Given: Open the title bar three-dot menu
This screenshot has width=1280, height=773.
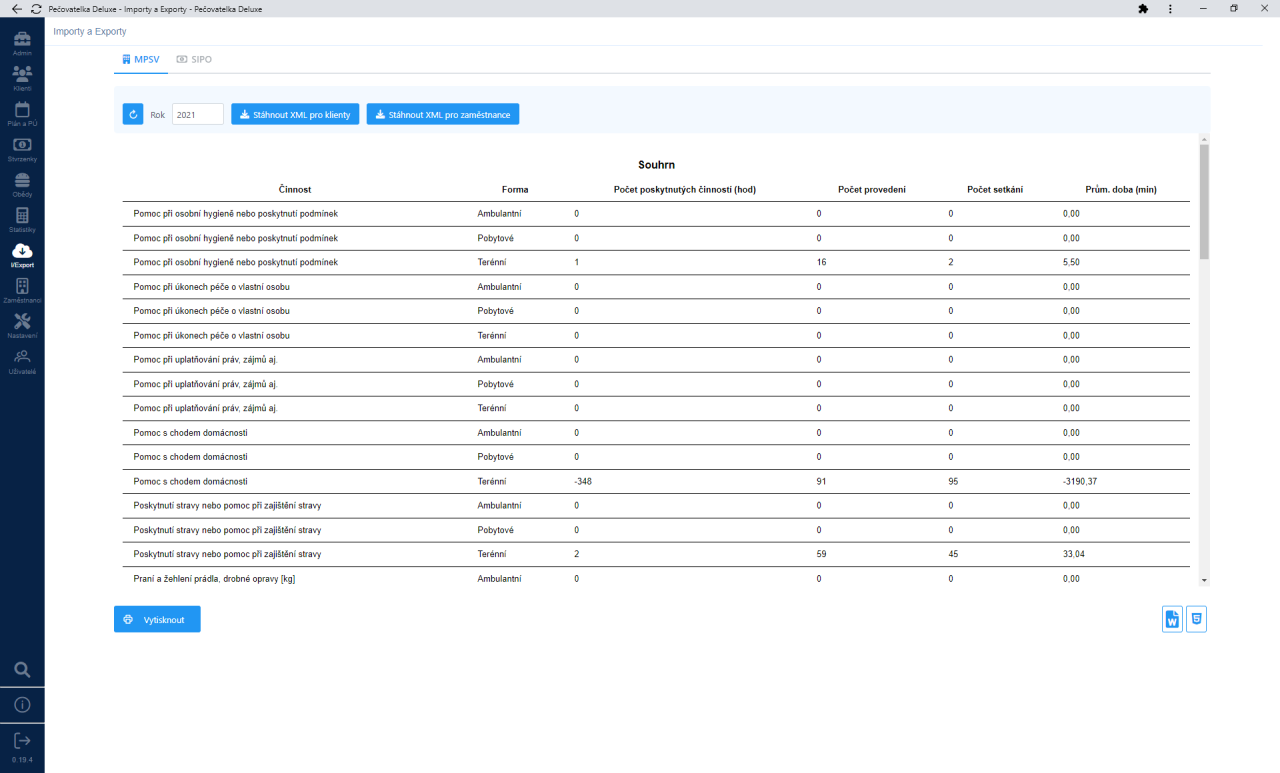Looking at the screenshot, I should [x=1171, y=8].
